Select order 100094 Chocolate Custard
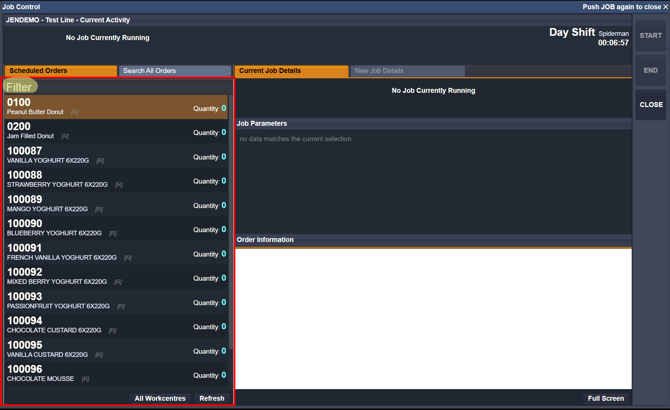670x410 pixels. coord(116,326)
